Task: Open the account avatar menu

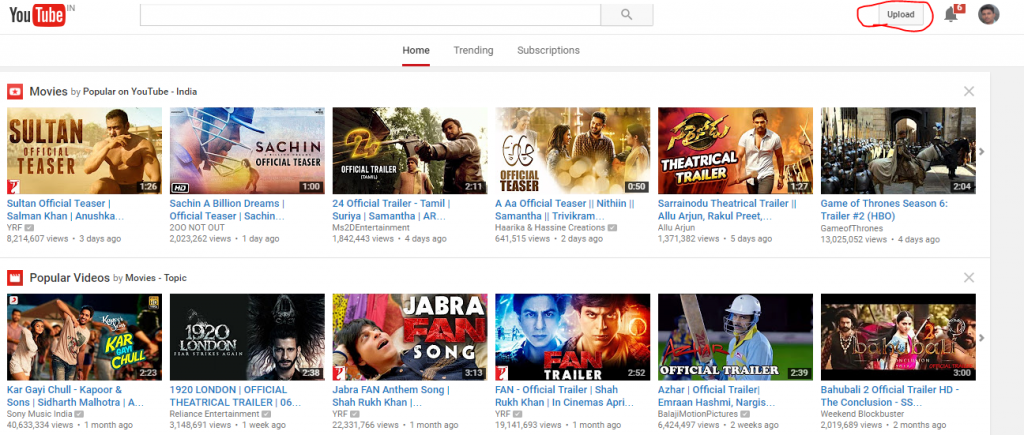Action: 989,14
